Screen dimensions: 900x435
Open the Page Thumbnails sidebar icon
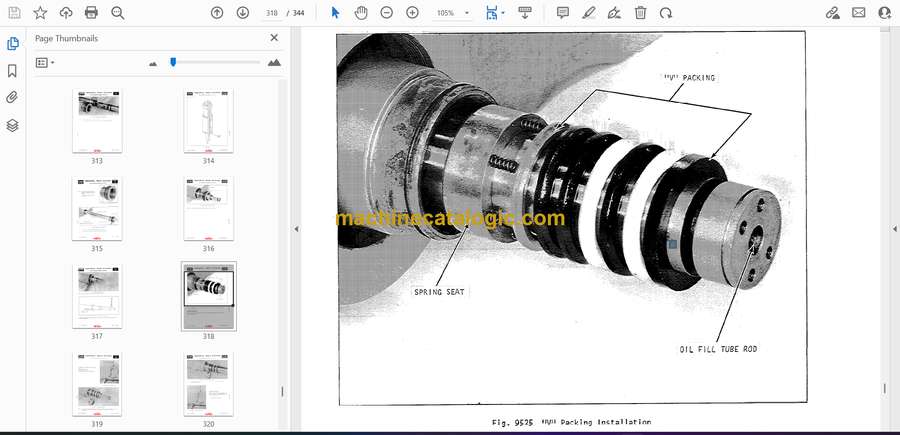coord(12,44)
